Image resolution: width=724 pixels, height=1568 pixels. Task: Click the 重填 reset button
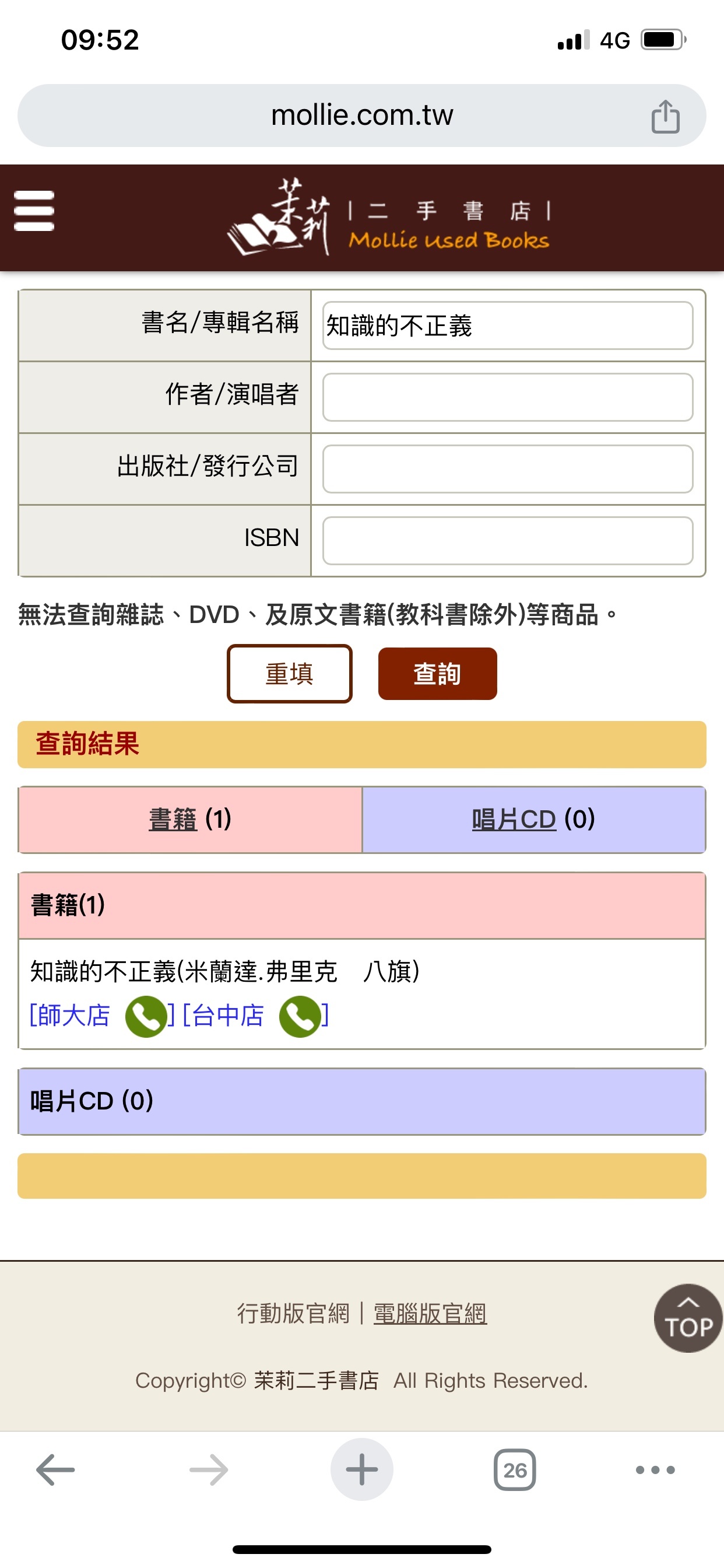click(x=290, y=674)
